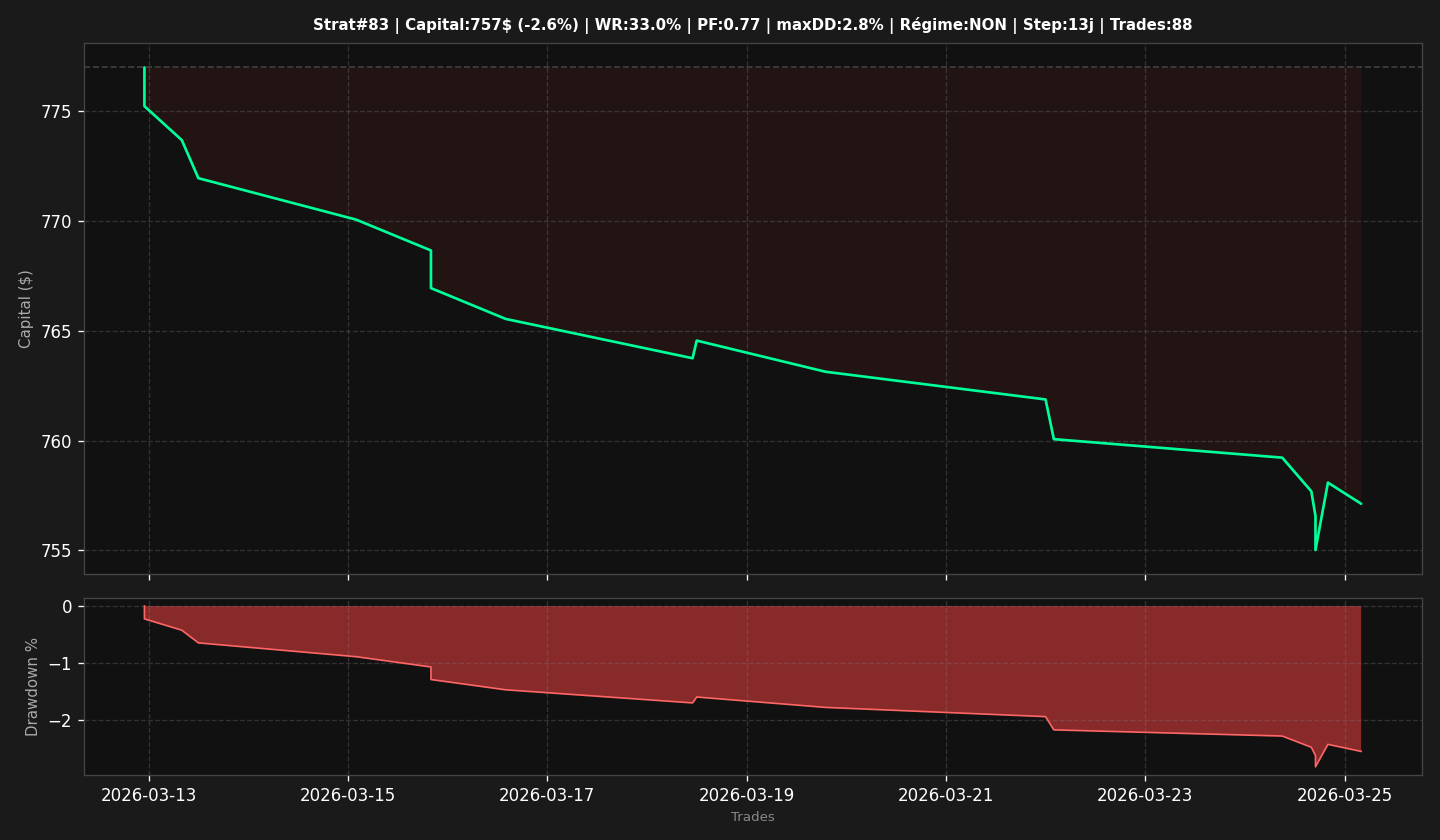Click the "Trades" x-axis label

pos(753,817)
